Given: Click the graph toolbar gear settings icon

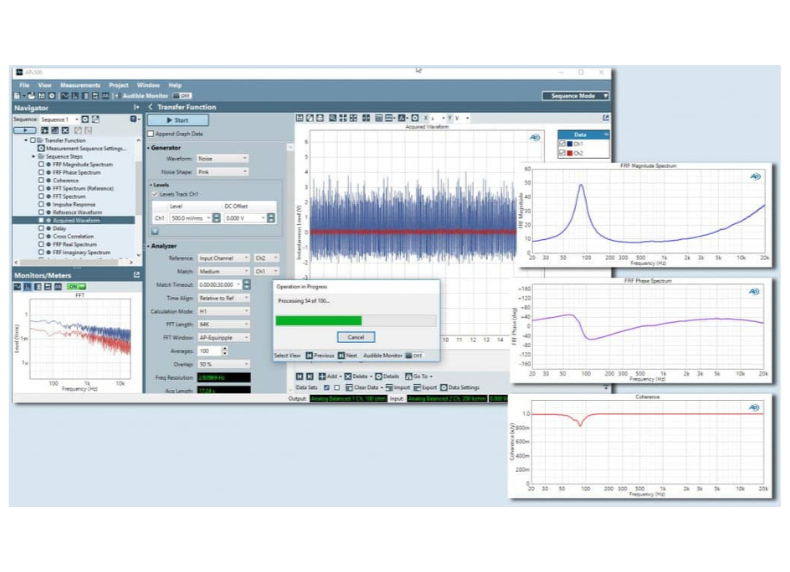Looking at the screenshot, I should pyautogui.click(x=415, y=118).
